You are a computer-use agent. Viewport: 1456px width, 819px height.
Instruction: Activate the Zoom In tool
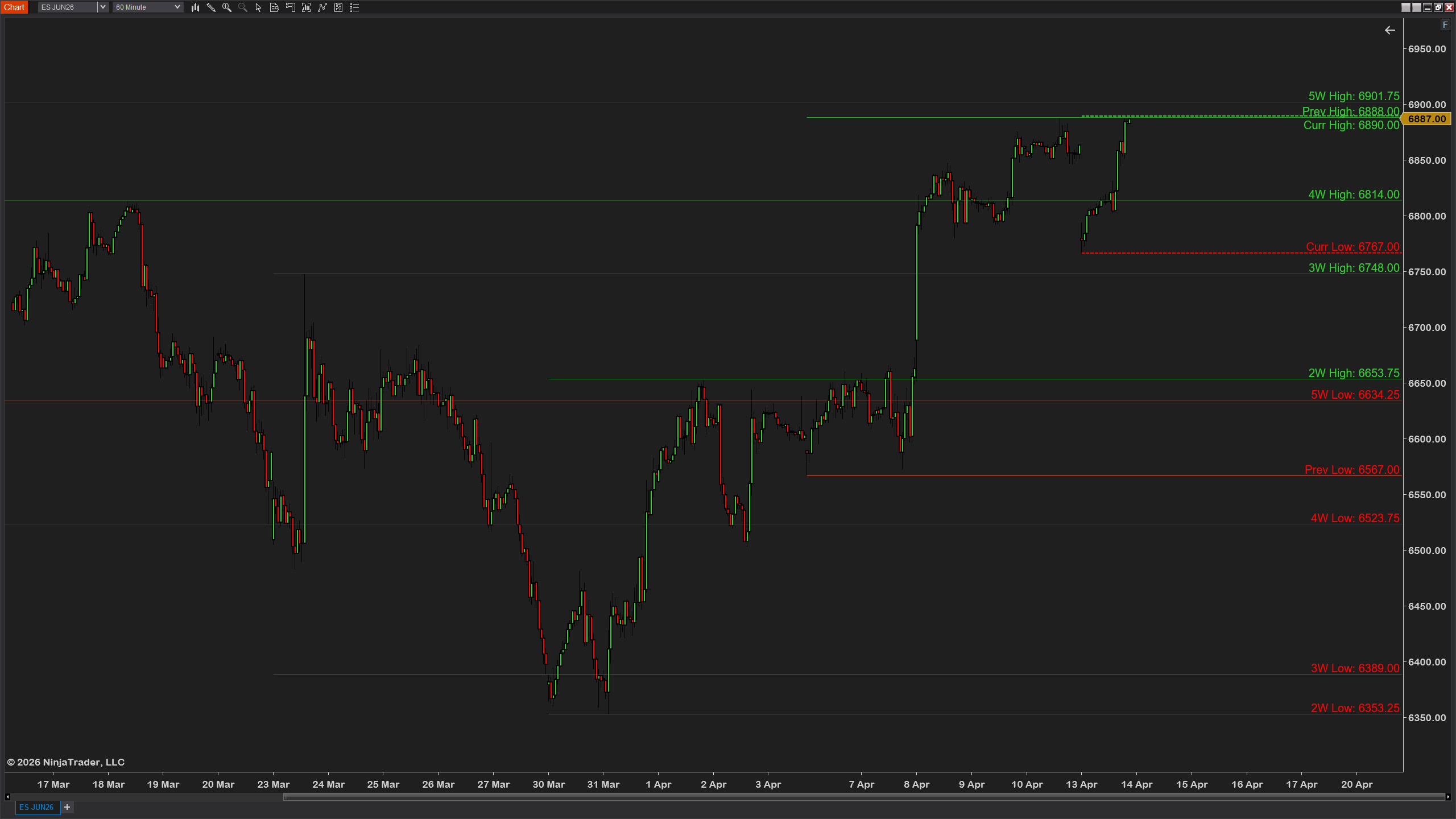(226, 7)
